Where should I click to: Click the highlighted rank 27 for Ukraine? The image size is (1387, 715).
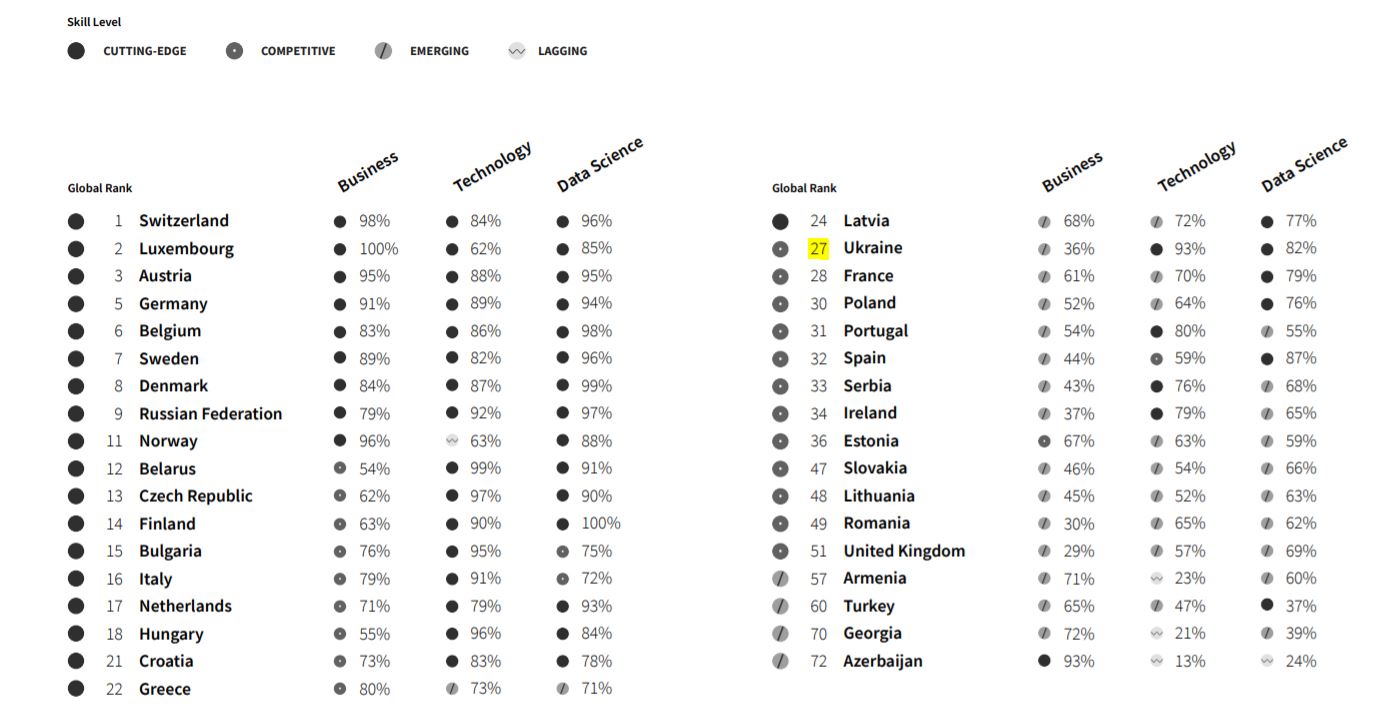coord(818,249)
